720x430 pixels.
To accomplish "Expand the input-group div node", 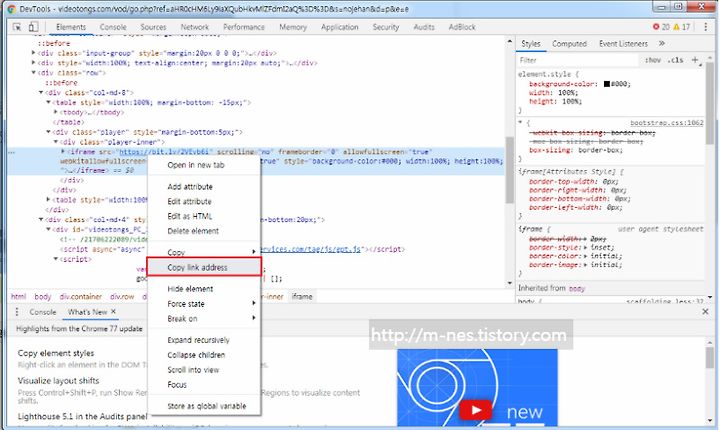I will point(34,53).
